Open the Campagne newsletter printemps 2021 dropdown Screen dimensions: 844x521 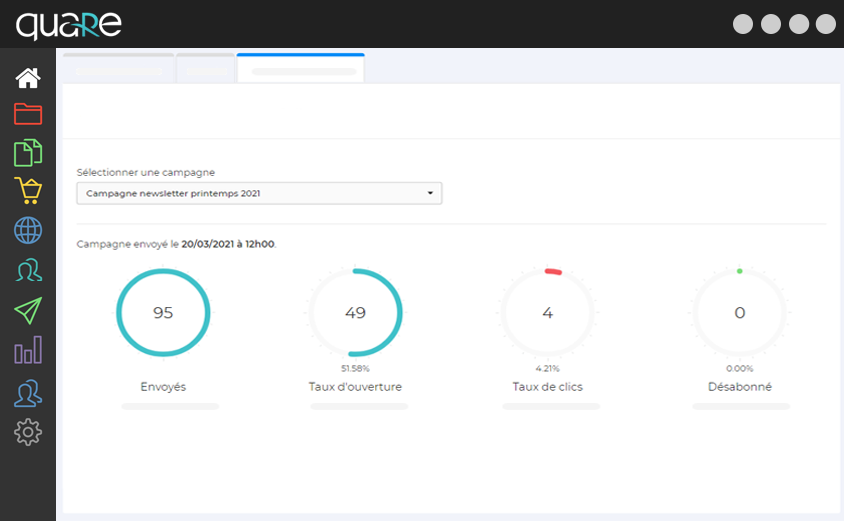pyautogui.click(x=259, y=193)
